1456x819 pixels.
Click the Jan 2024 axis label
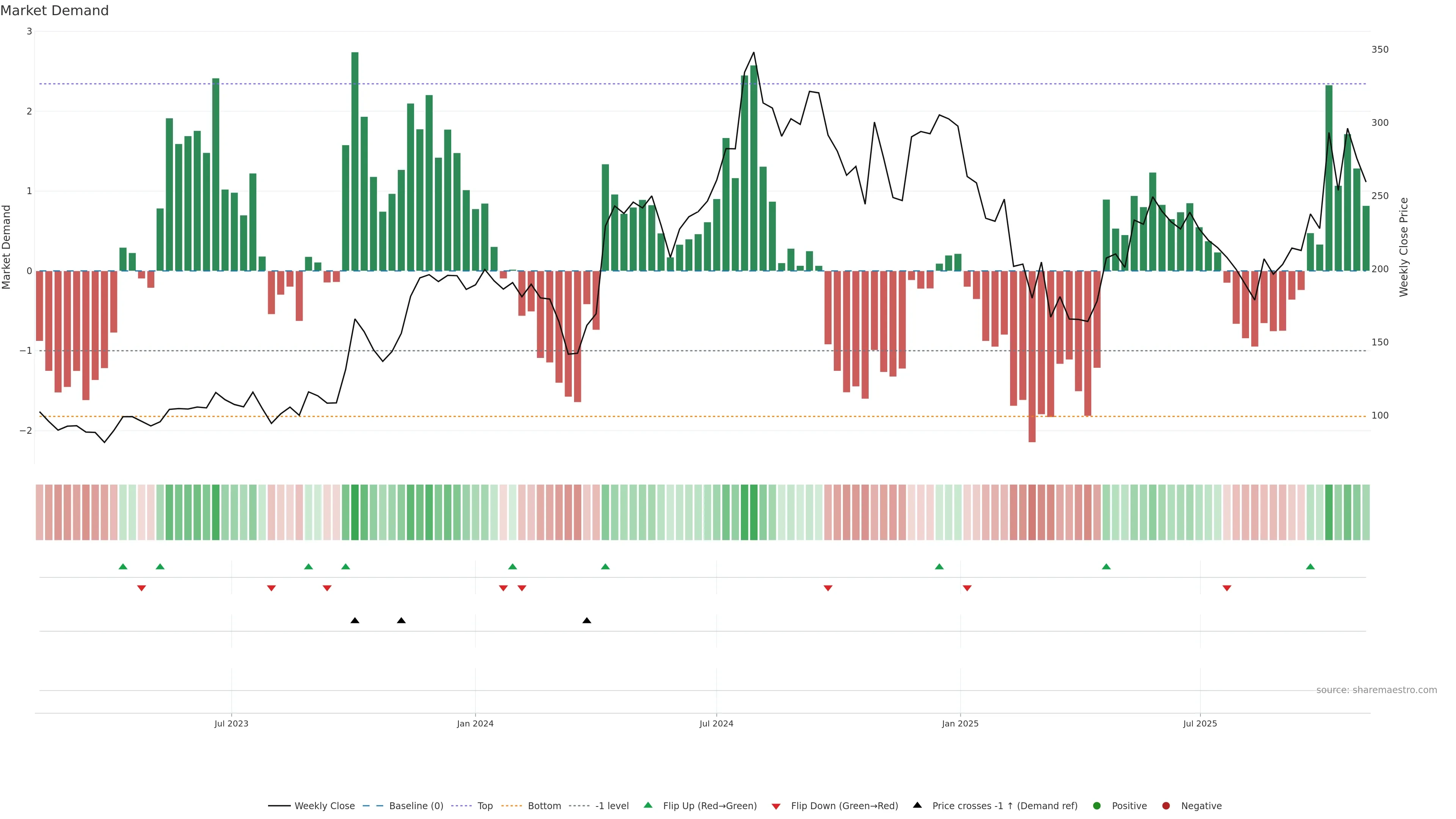475,723
